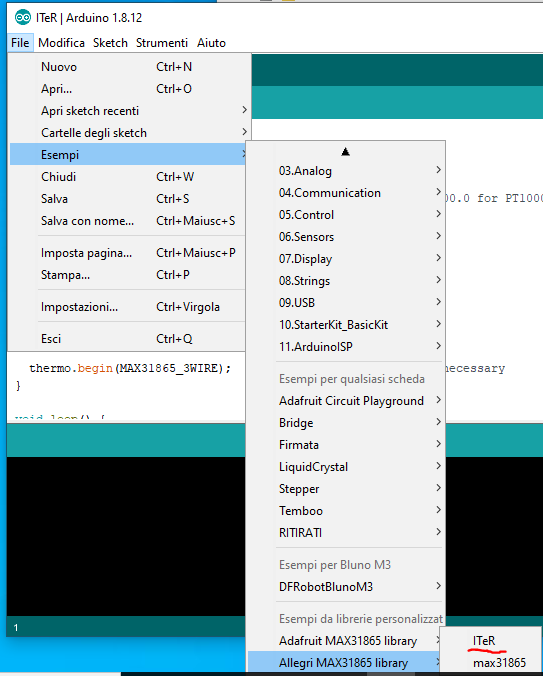
Task: Click thermo.begin code line in editor
Action: [x=130, y=368]
